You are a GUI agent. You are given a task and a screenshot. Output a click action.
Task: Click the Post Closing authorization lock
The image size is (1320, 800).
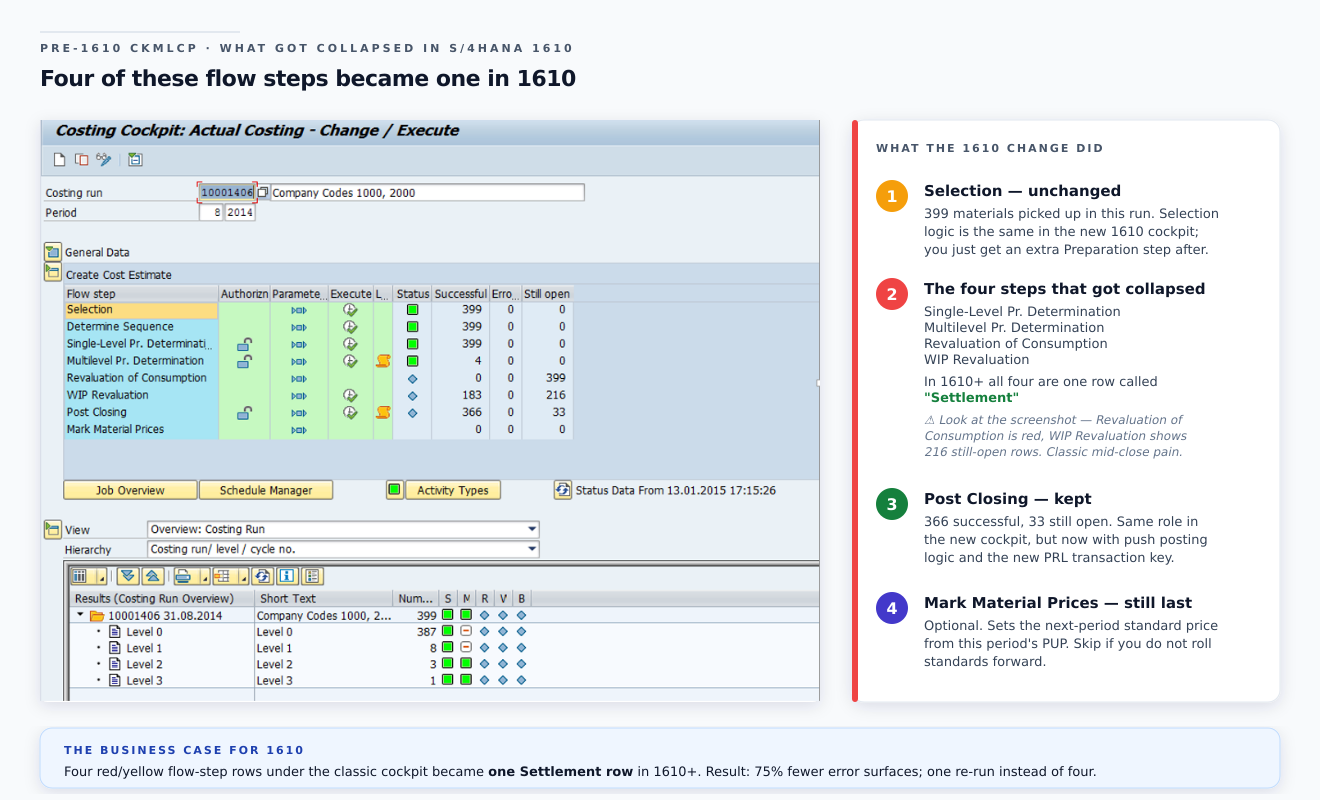point(244,412)
